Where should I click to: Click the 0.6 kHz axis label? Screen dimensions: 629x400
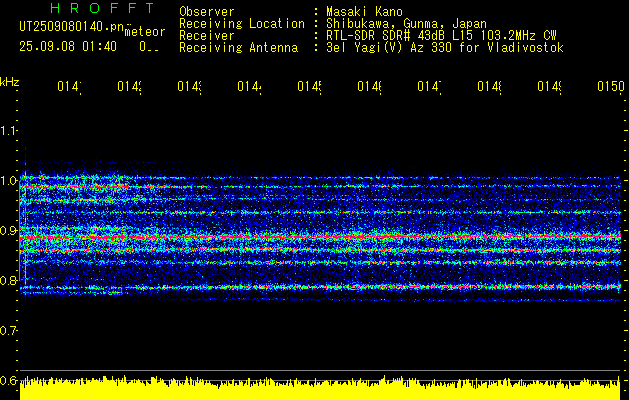[8, 380]
